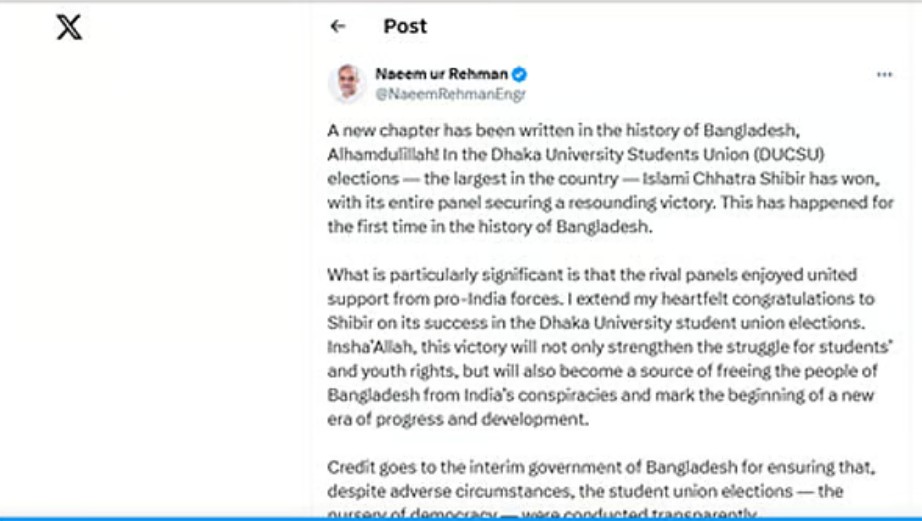Click the word "Alhamdulillah!" in the post
Screen dimensions: 922x521
[375, 154]
